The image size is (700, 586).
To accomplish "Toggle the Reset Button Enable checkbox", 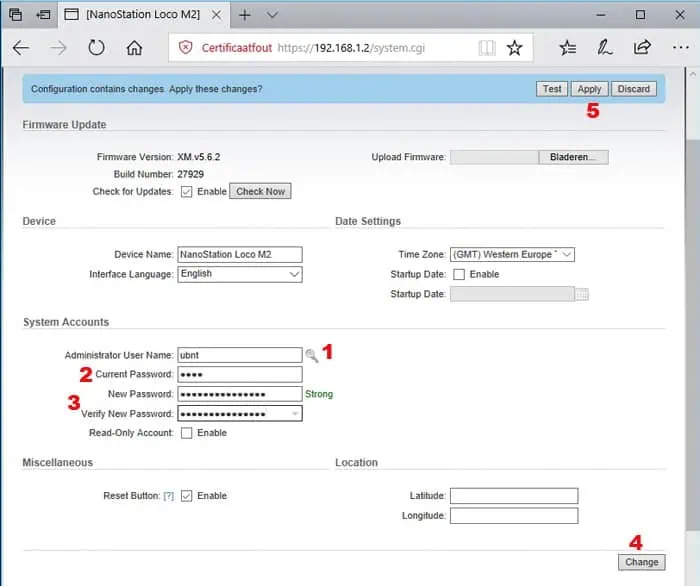I will click(186, 496).
